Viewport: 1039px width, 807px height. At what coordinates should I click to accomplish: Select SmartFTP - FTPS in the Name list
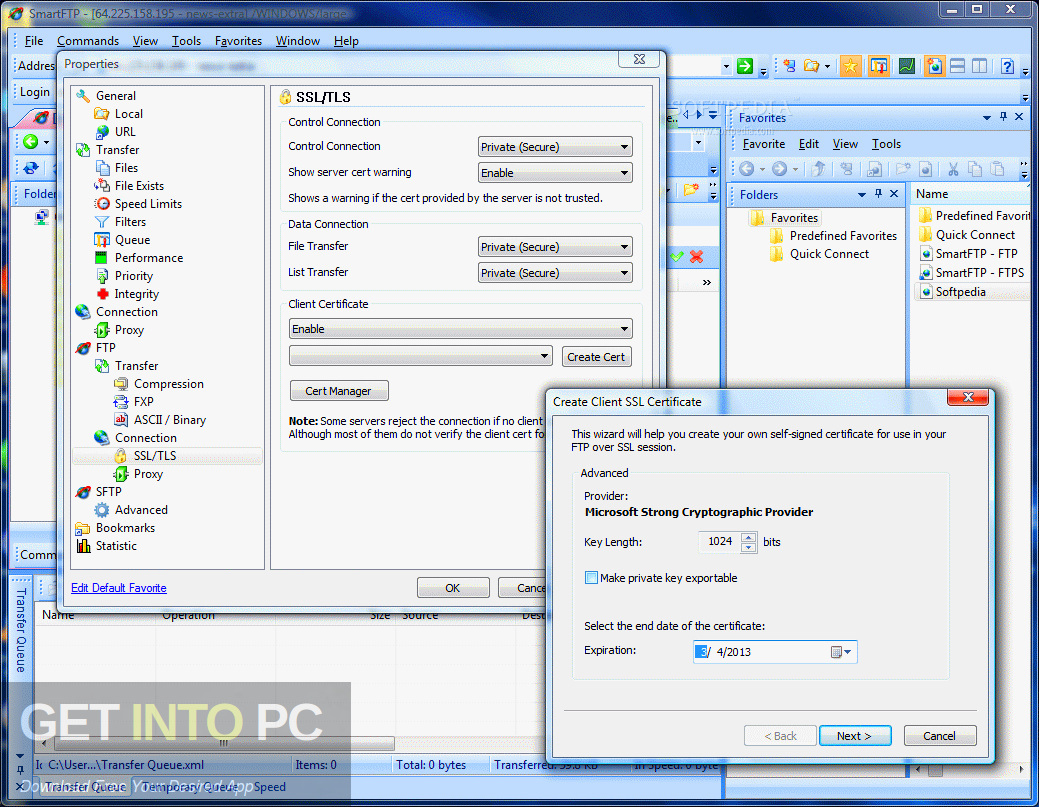(x=979, y=272)
